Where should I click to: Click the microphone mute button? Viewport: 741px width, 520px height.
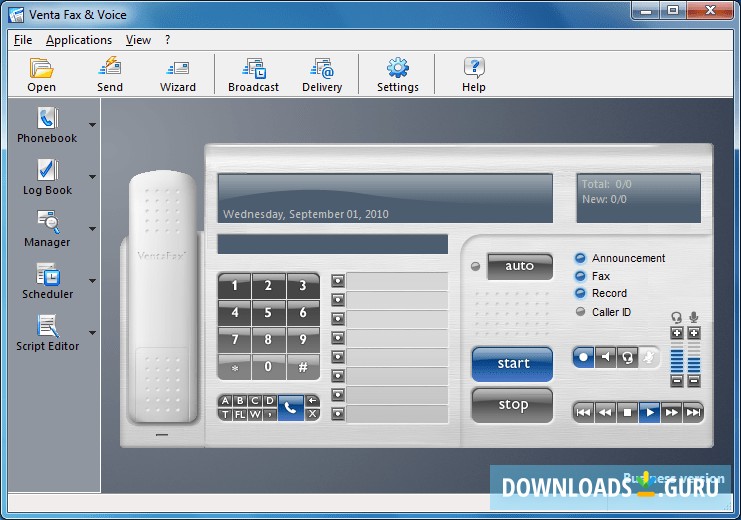tap(649, 357)
